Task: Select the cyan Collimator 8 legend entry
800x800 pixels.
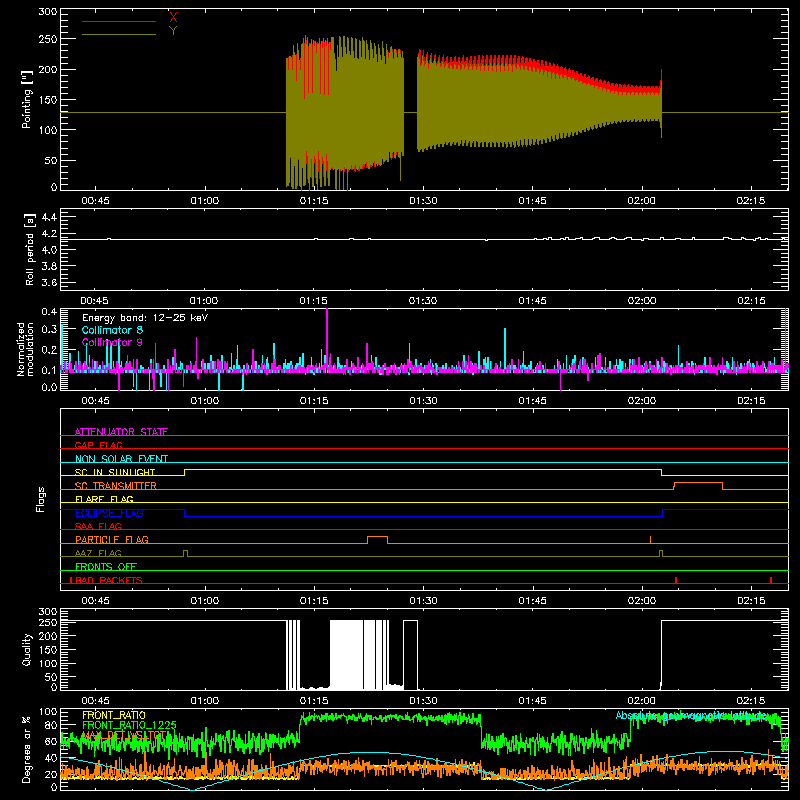Action: point(112,330)
